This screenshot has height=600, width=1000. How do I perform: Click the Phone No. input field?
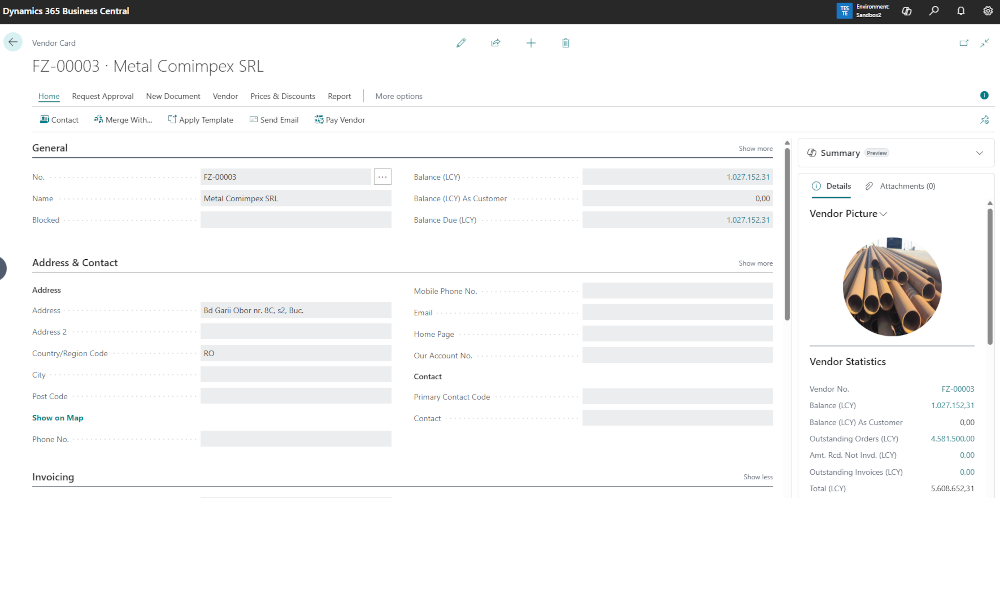pyautogui.click(x=296, y=439)
